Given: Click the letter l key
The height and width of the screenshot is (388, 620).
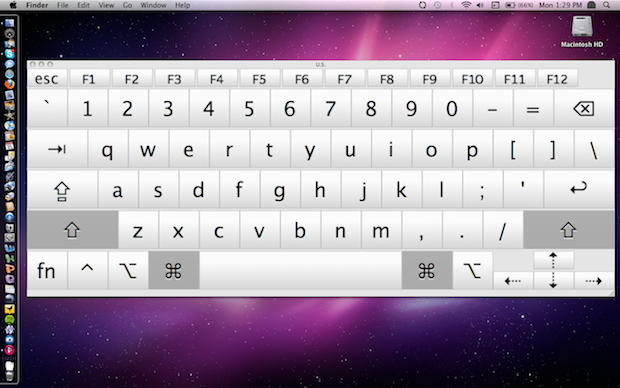Looking at the screenshot, I should pyautogui.click(x=442, y=190).
